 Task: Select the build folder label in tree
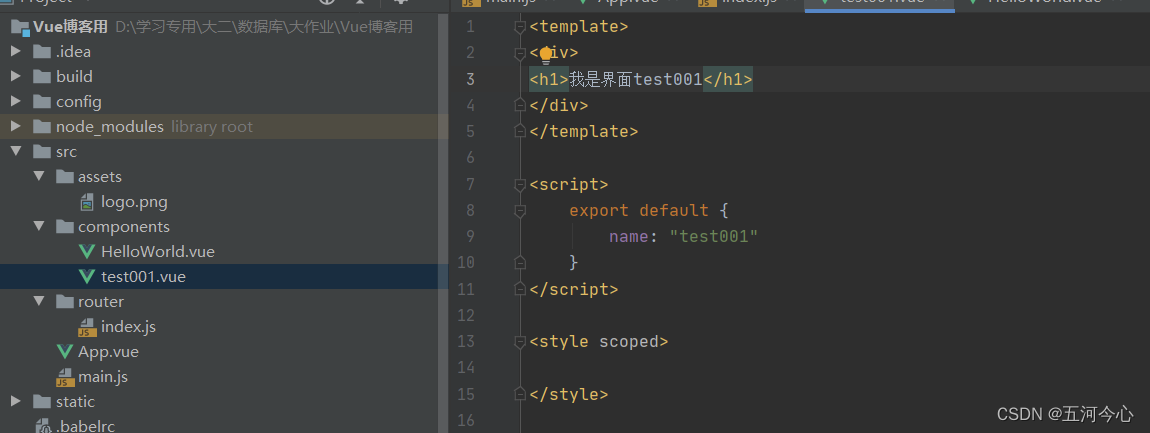pos(74,77)
